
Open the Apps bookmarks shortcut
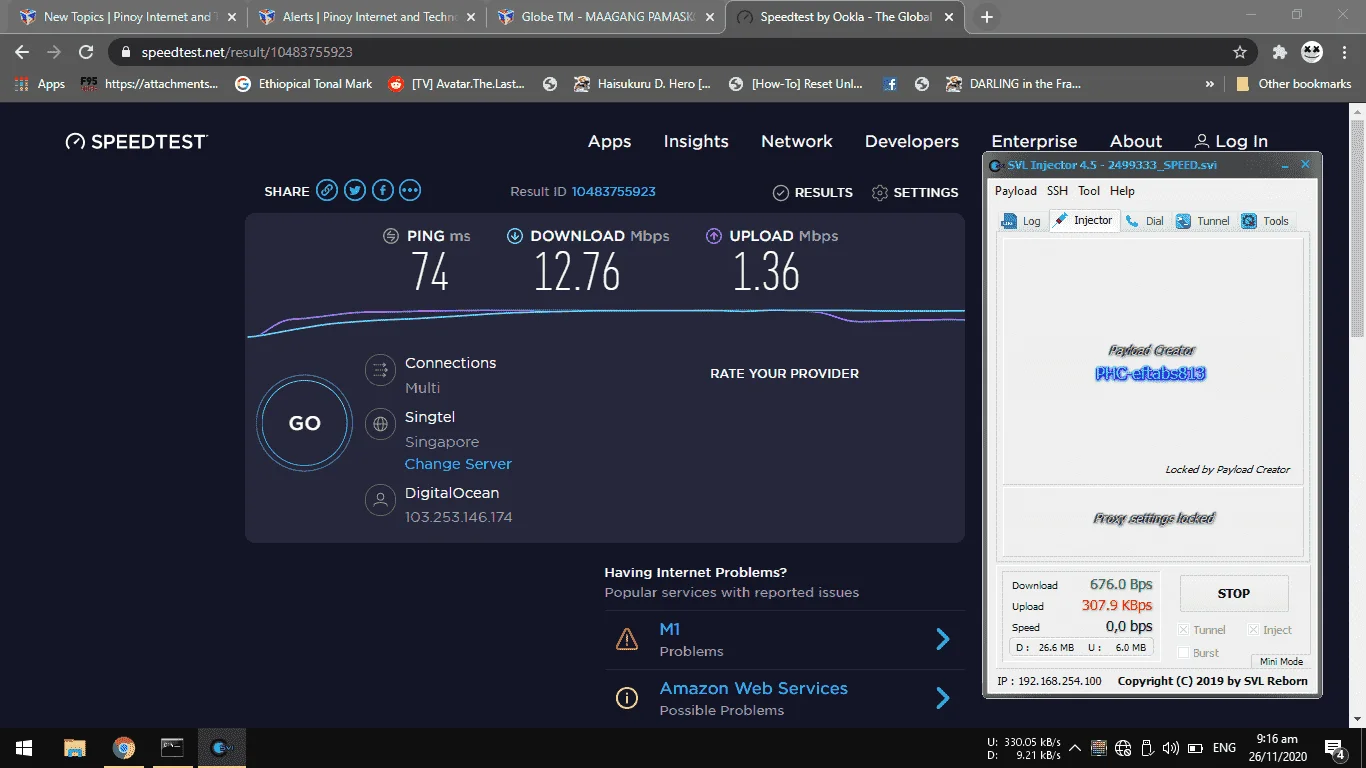(x=40, y=84)
